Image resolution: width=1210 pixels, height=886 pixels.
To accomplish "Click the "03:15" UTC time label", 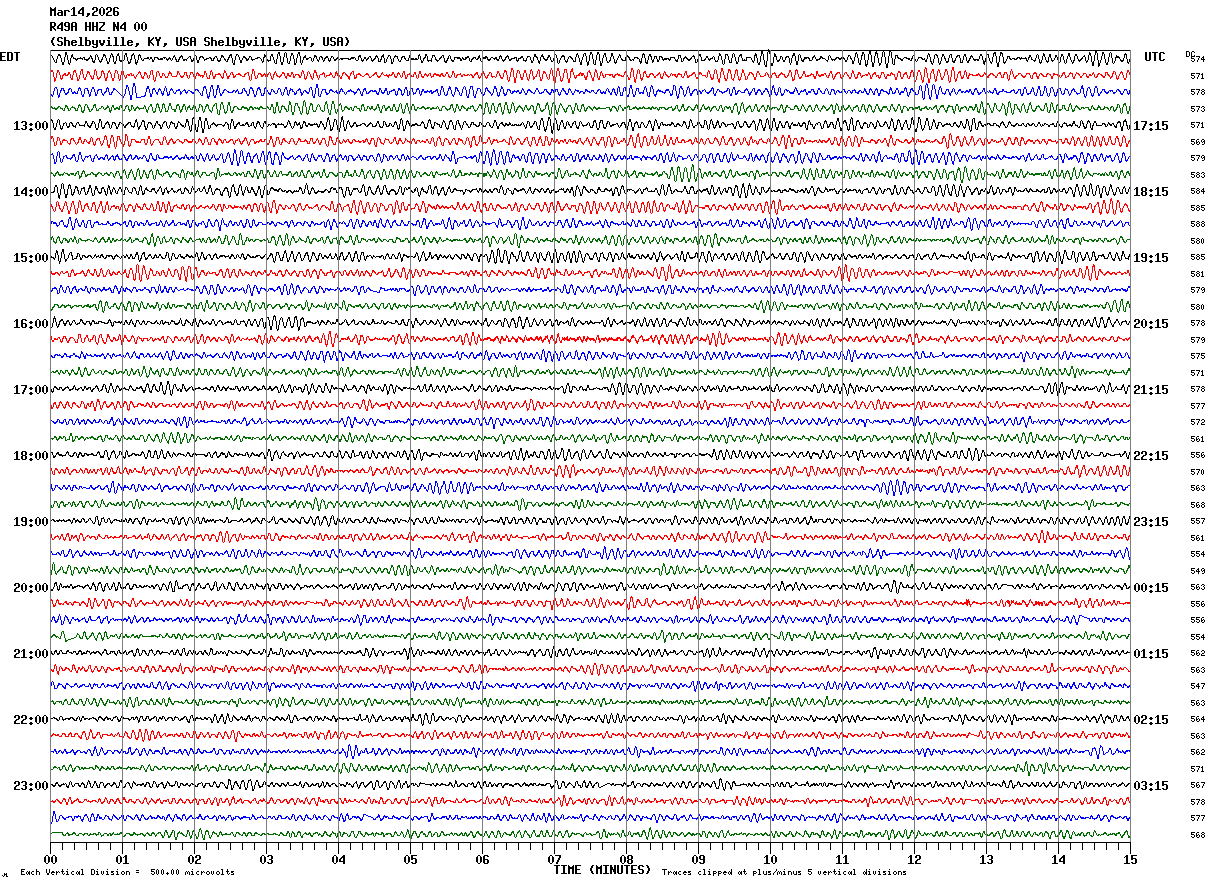I will point(1151,786).
